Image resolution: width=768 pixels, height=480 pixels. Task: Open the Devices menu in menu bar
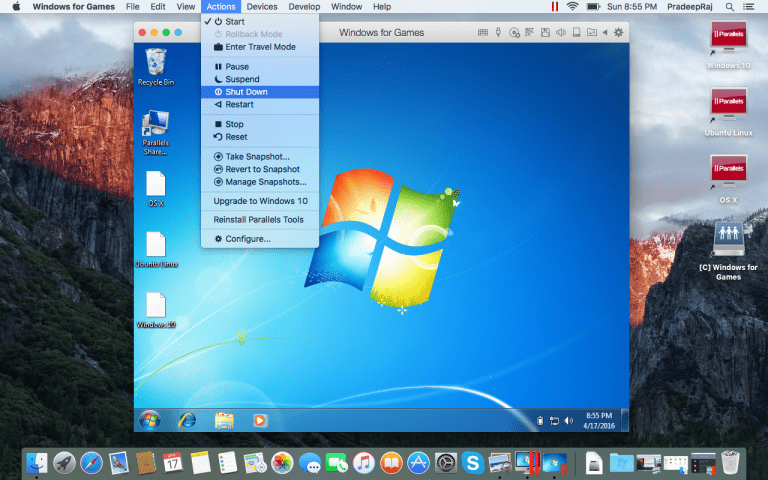click(262, 6)
